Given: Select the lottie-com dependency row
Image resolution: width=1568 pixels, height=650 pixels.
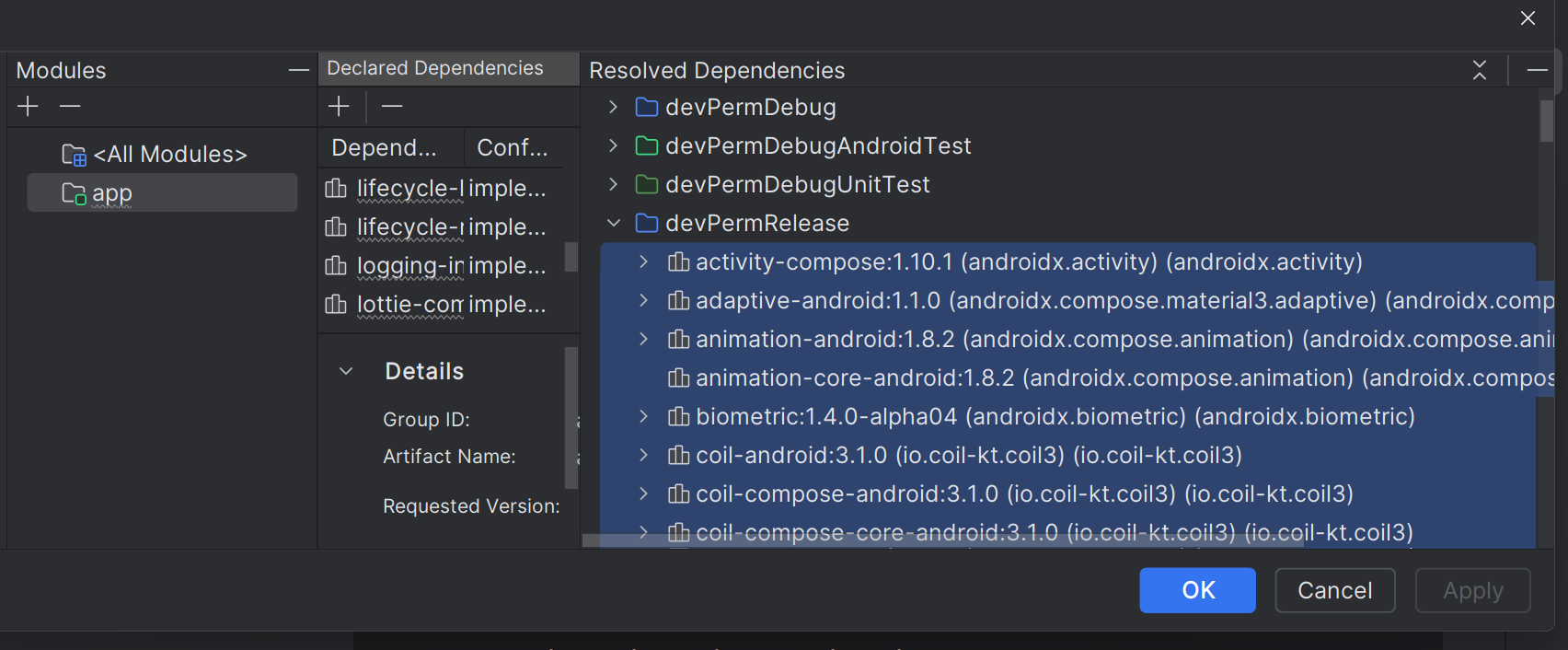Looking at the screenshot, I should 441,305.
